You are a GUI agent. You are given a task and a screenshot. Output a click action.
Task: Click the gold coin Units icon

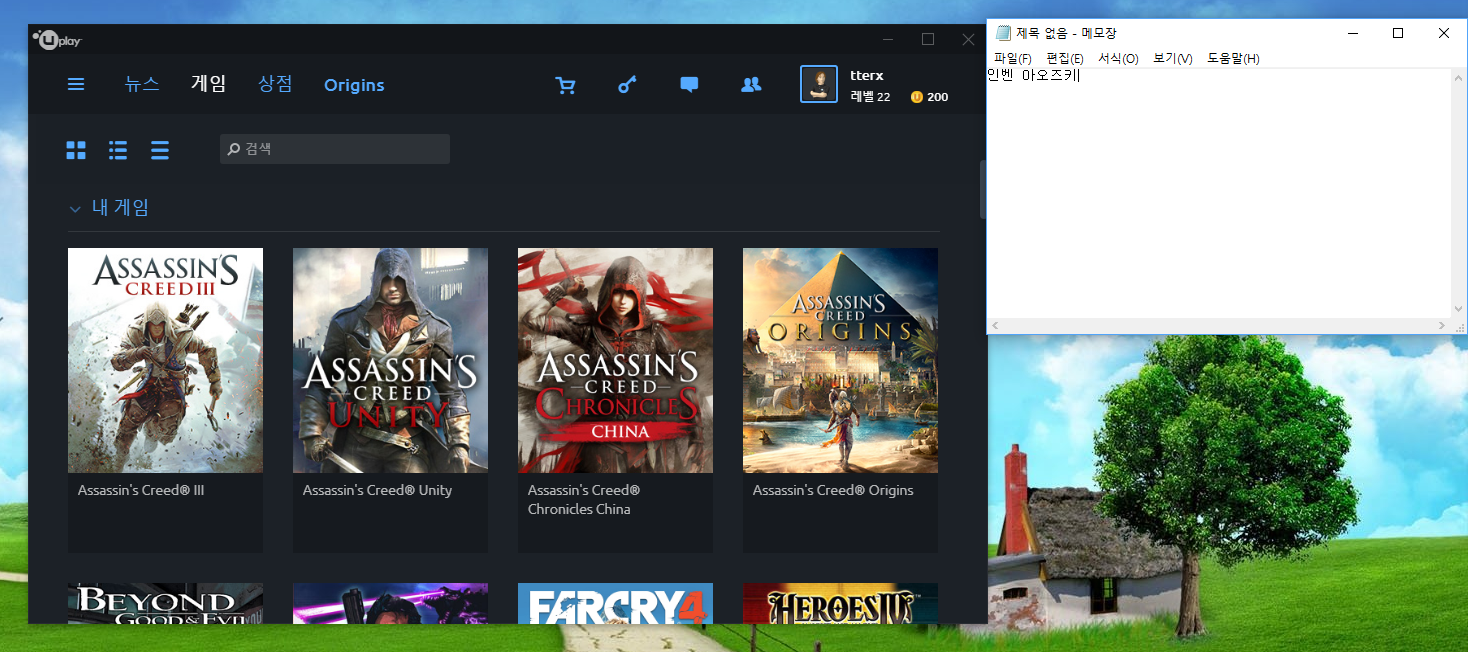pos(916,97)
